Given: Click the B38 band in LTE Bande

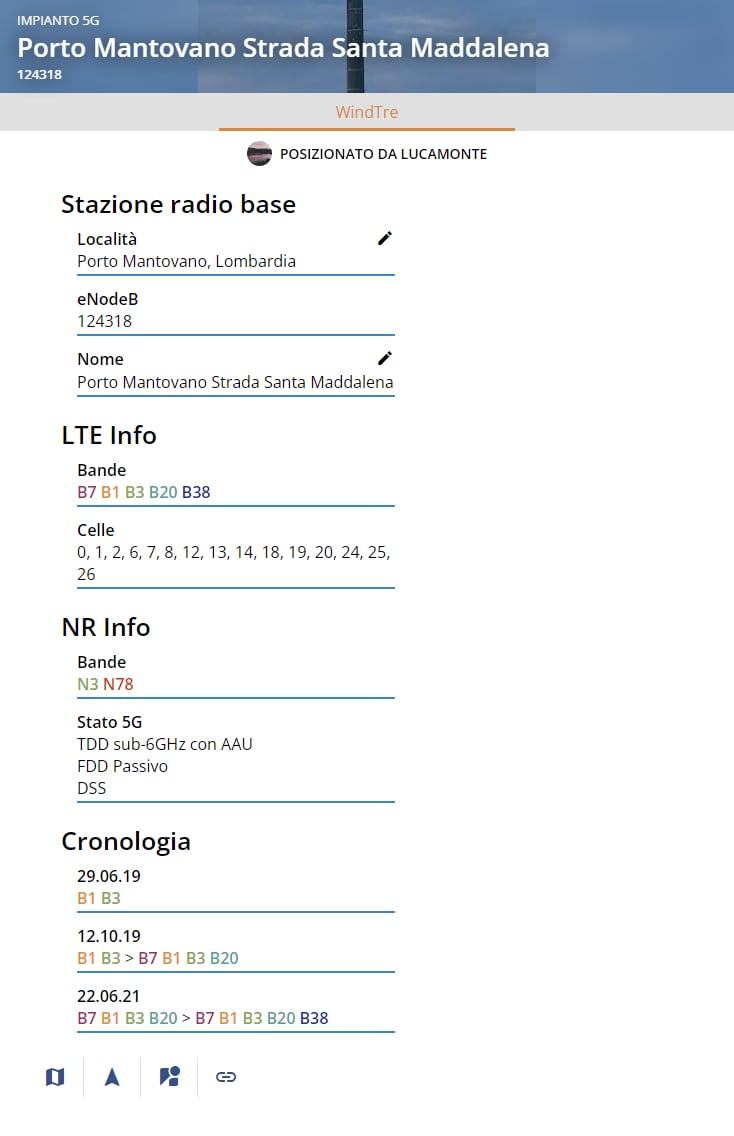Looking at the screenshot, I should [x=196, y=492].
